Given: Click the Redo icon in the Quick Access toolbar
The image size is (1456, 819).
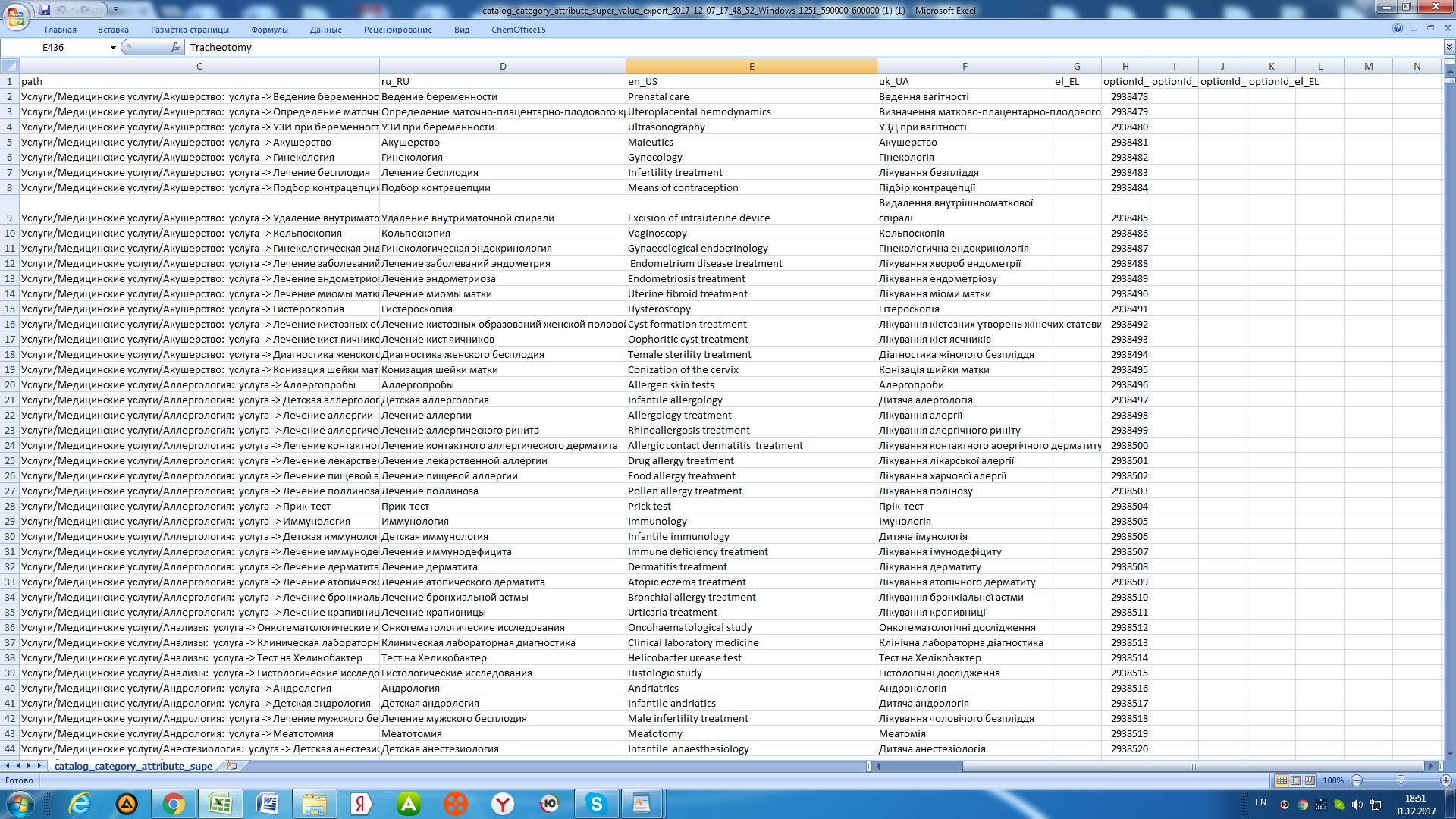Looking at the screenshot, I should click(86, 10).
